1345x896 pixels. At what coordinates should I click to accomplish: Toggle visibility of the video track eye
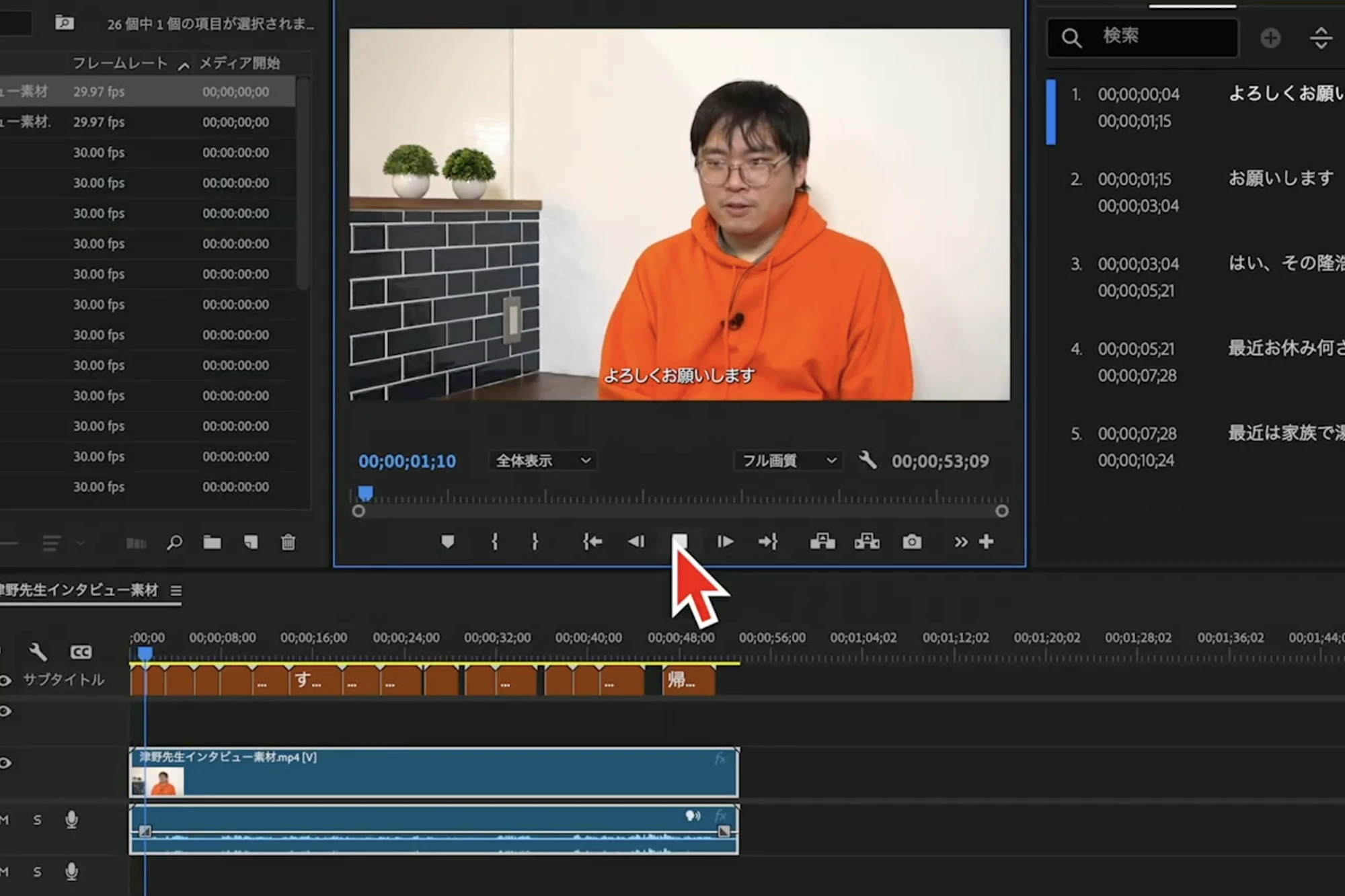pos(5,763)
